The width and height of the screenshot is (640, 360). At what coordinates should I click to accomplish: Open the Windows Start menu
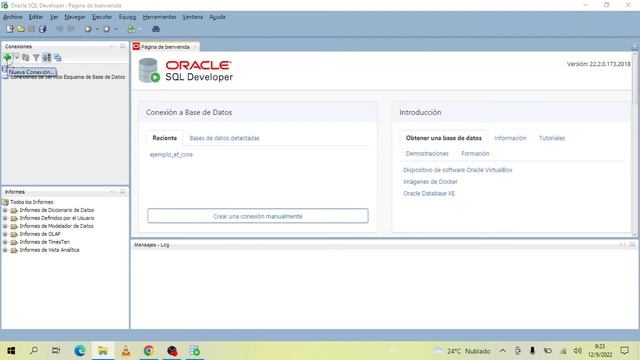point(11,351)
